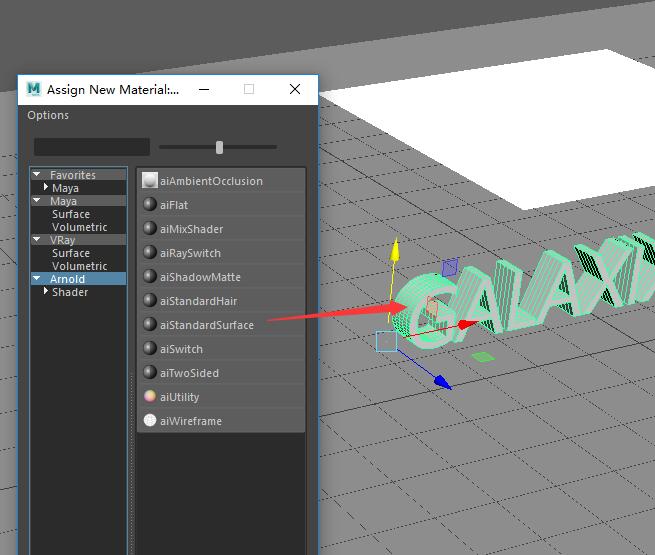This screenshot has width=655, height=555.
Task: Collapse the VRay category
Action: point(37,239)
